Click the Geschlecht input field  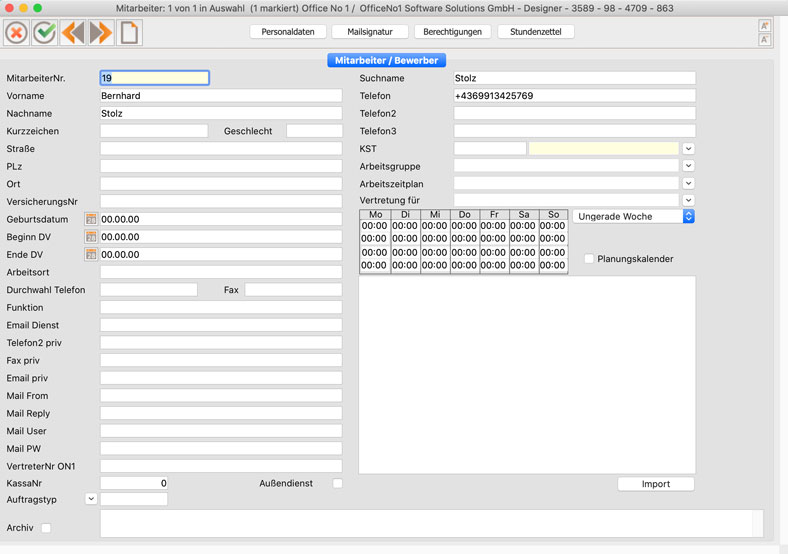pyautogui.click(x=315, y=131)
